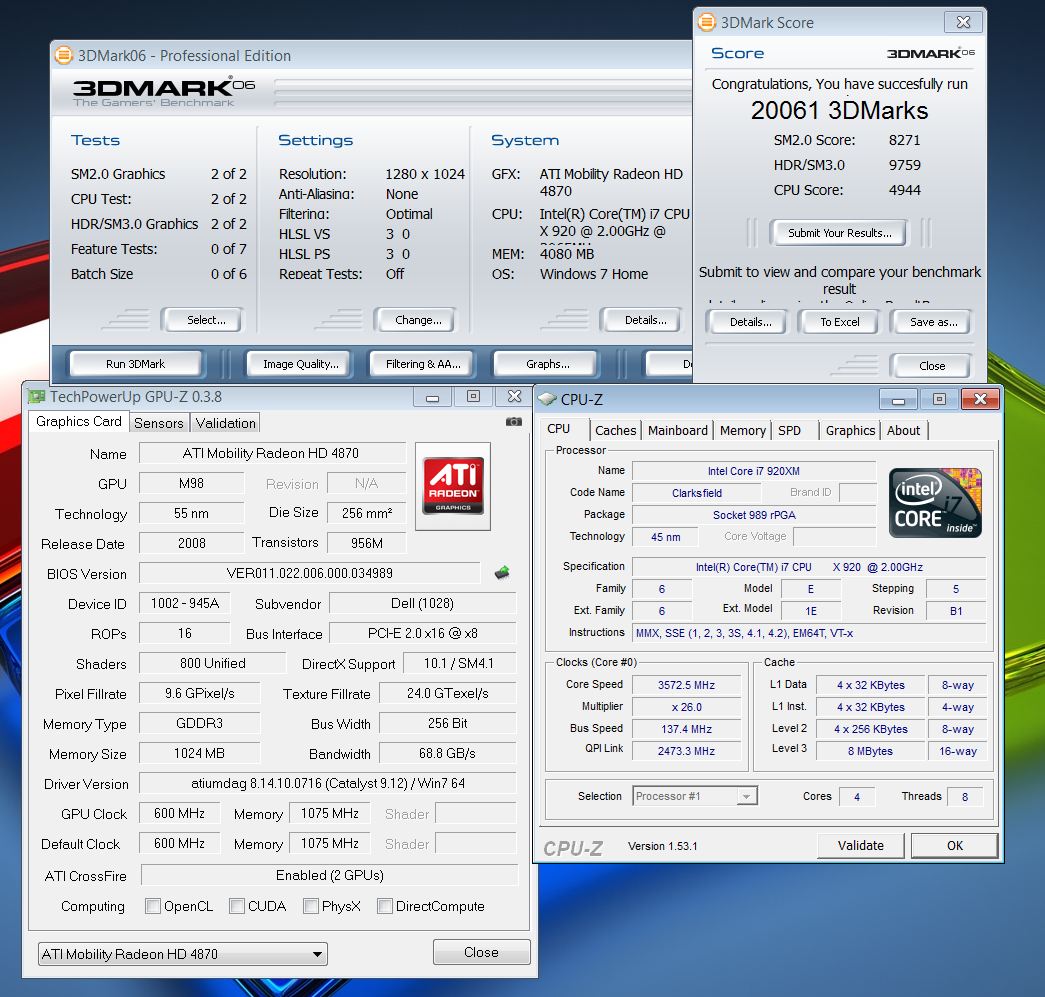Screen dimensions: 1045x997
Task: Select the Graphics Card tab in GPU-Z
Action: tap(79, 421)
